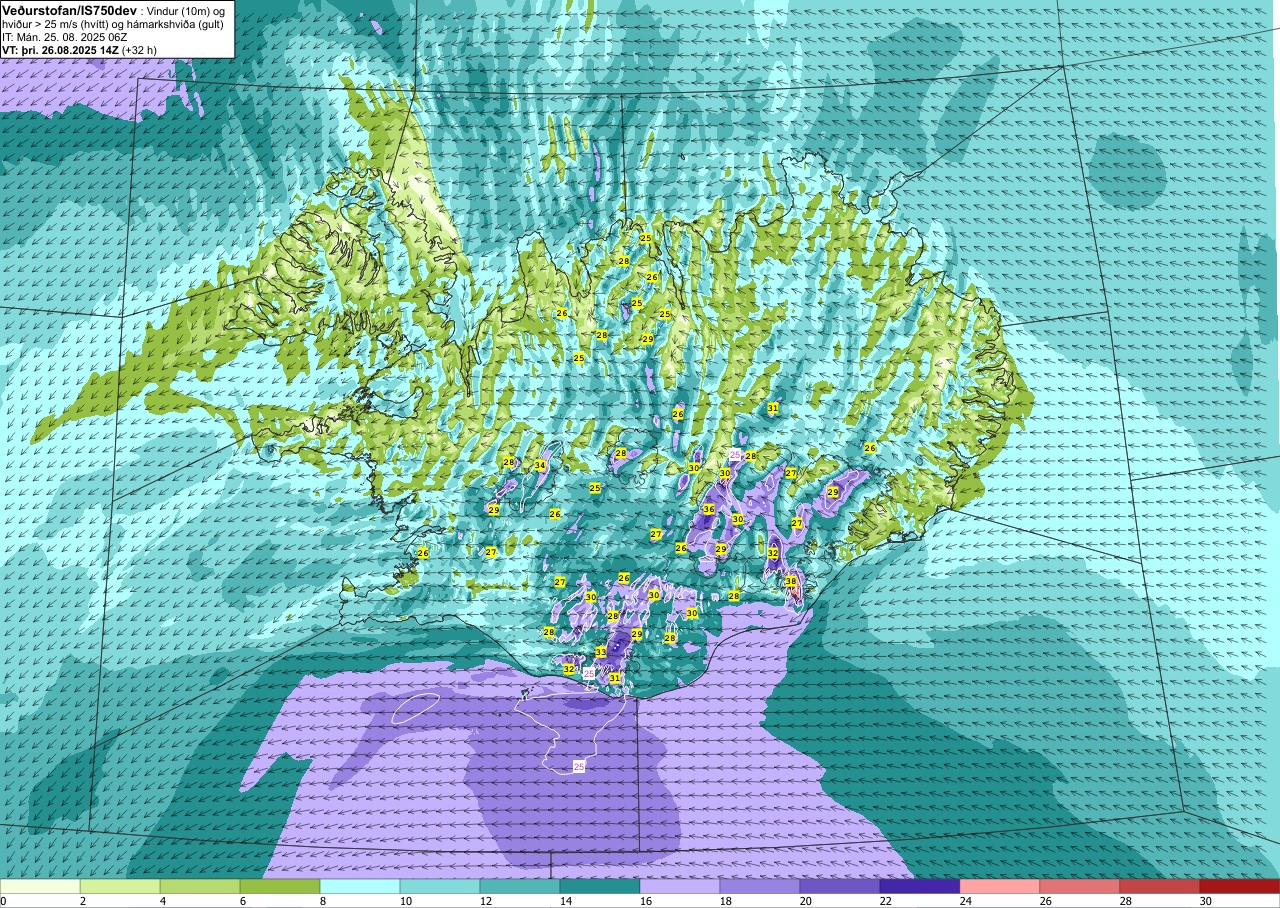Click the yellow gust label 36

click(709, 509)
